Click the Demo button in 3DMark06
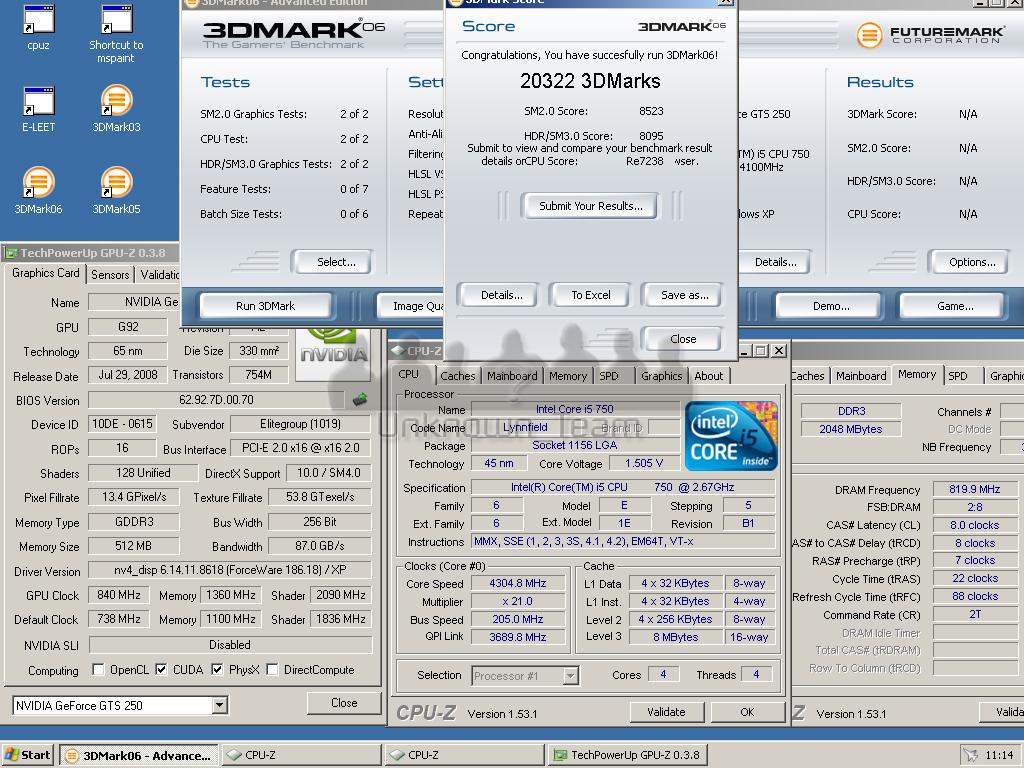 [831, 306]
